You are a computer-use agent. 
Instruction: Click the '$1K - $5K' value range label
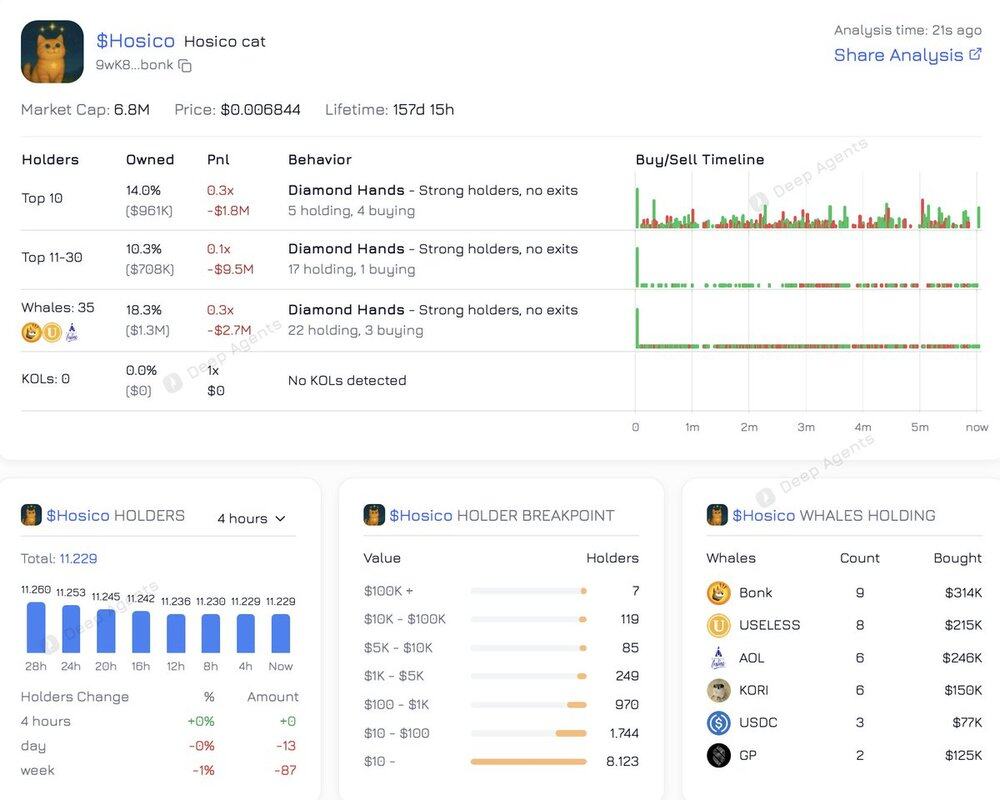[x=393, y=676]
